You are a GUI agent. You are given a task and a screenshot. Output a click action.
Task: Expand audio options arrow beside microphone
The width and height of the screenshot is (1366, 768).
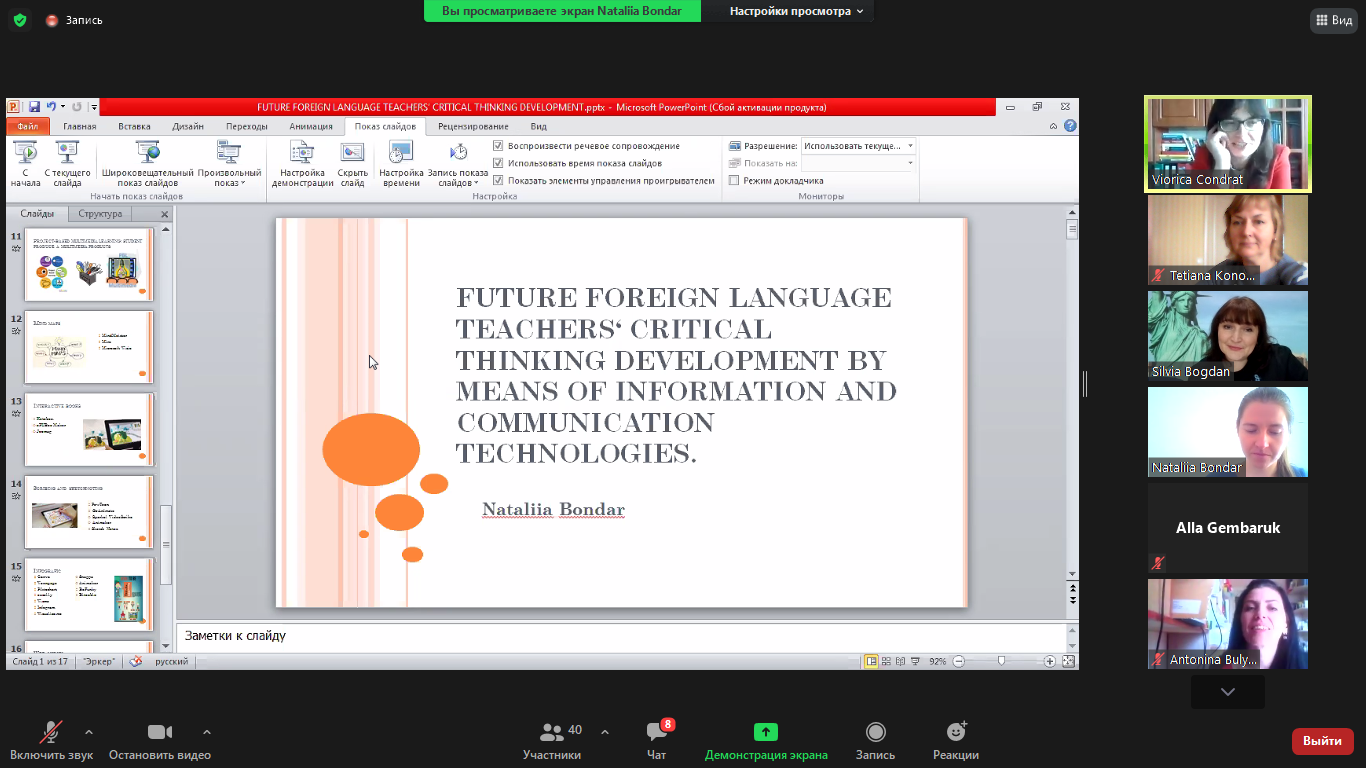pos(89,732)
